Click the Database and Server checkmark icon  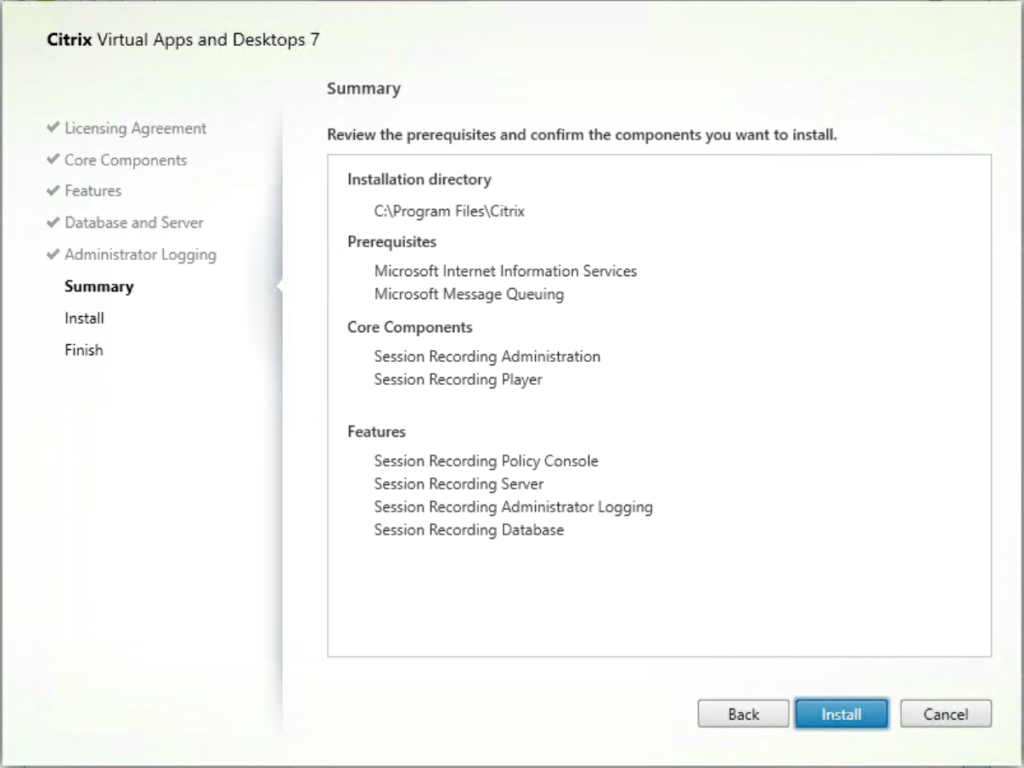[53, 222]
